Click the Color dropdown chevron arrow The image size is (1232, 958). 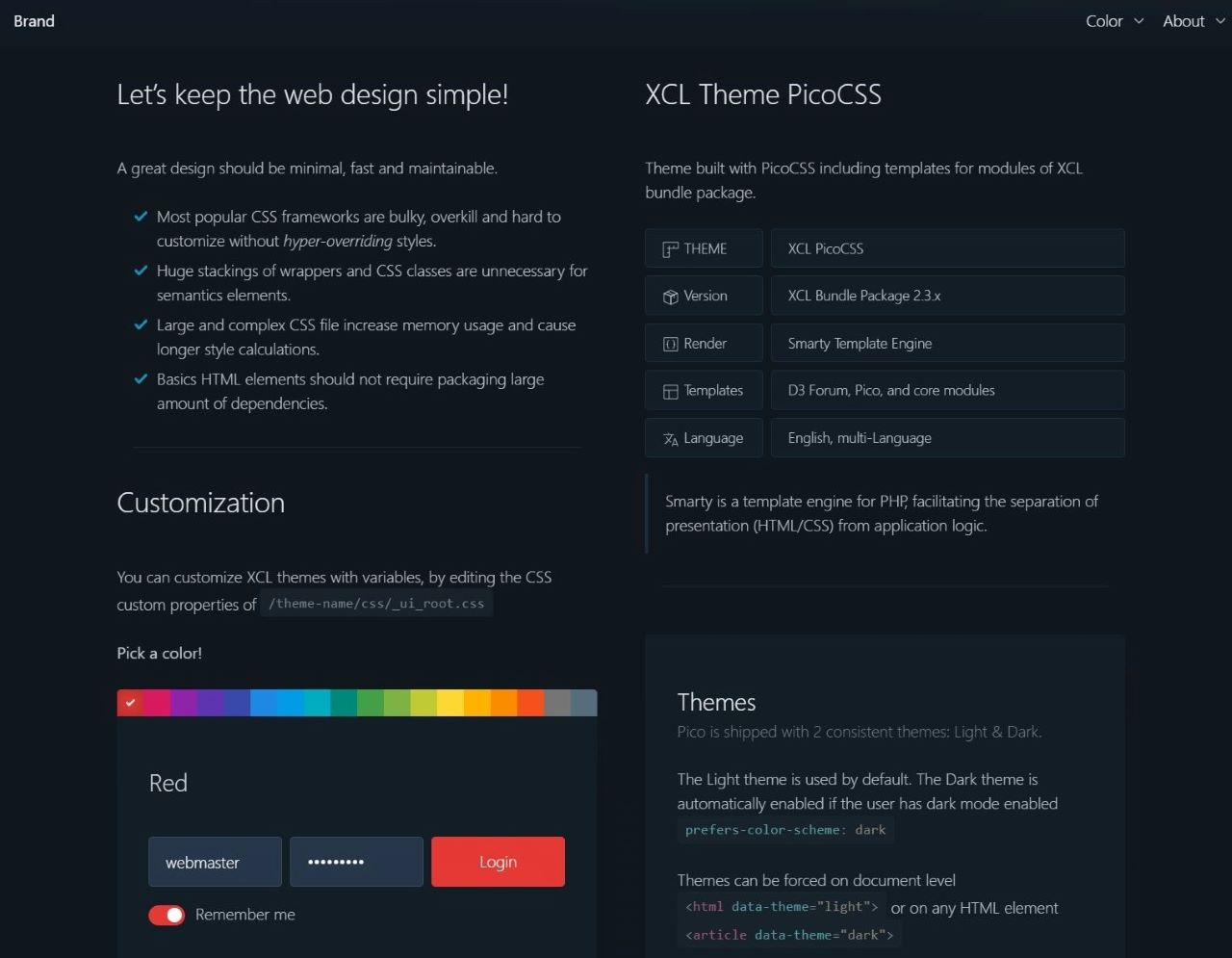pyautogui.click(x=1139, y=21)
